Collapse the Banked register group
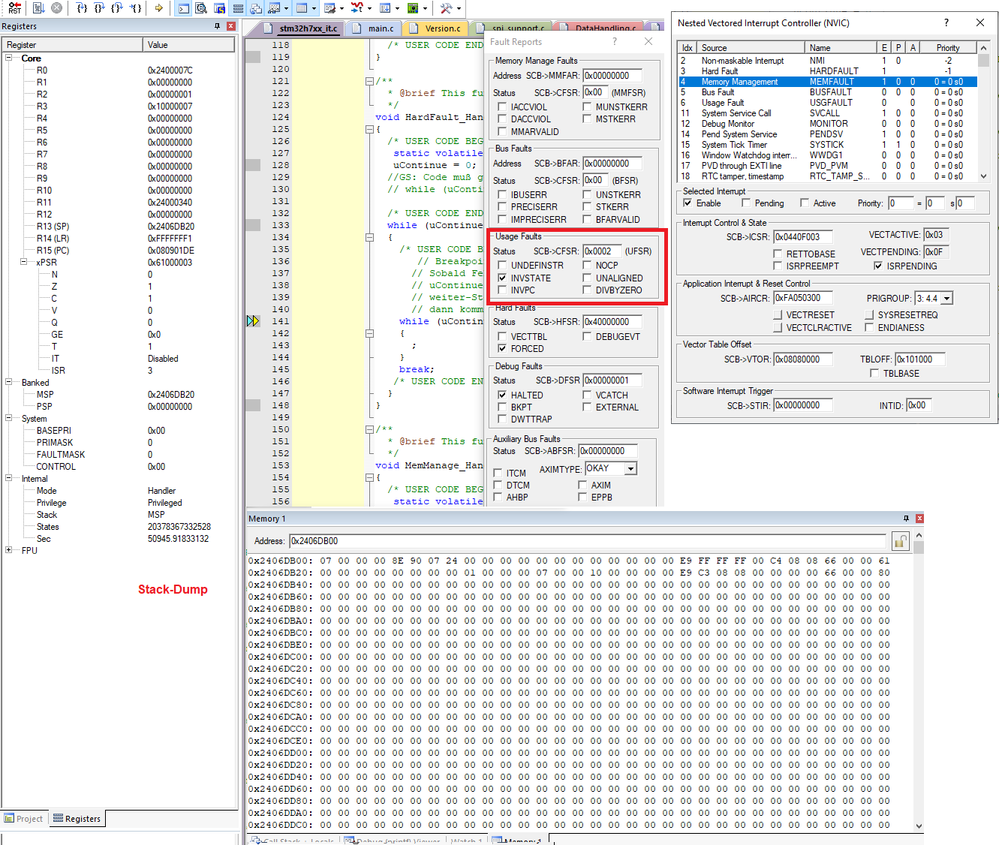 pyautogui.click(x=9, y=382)
